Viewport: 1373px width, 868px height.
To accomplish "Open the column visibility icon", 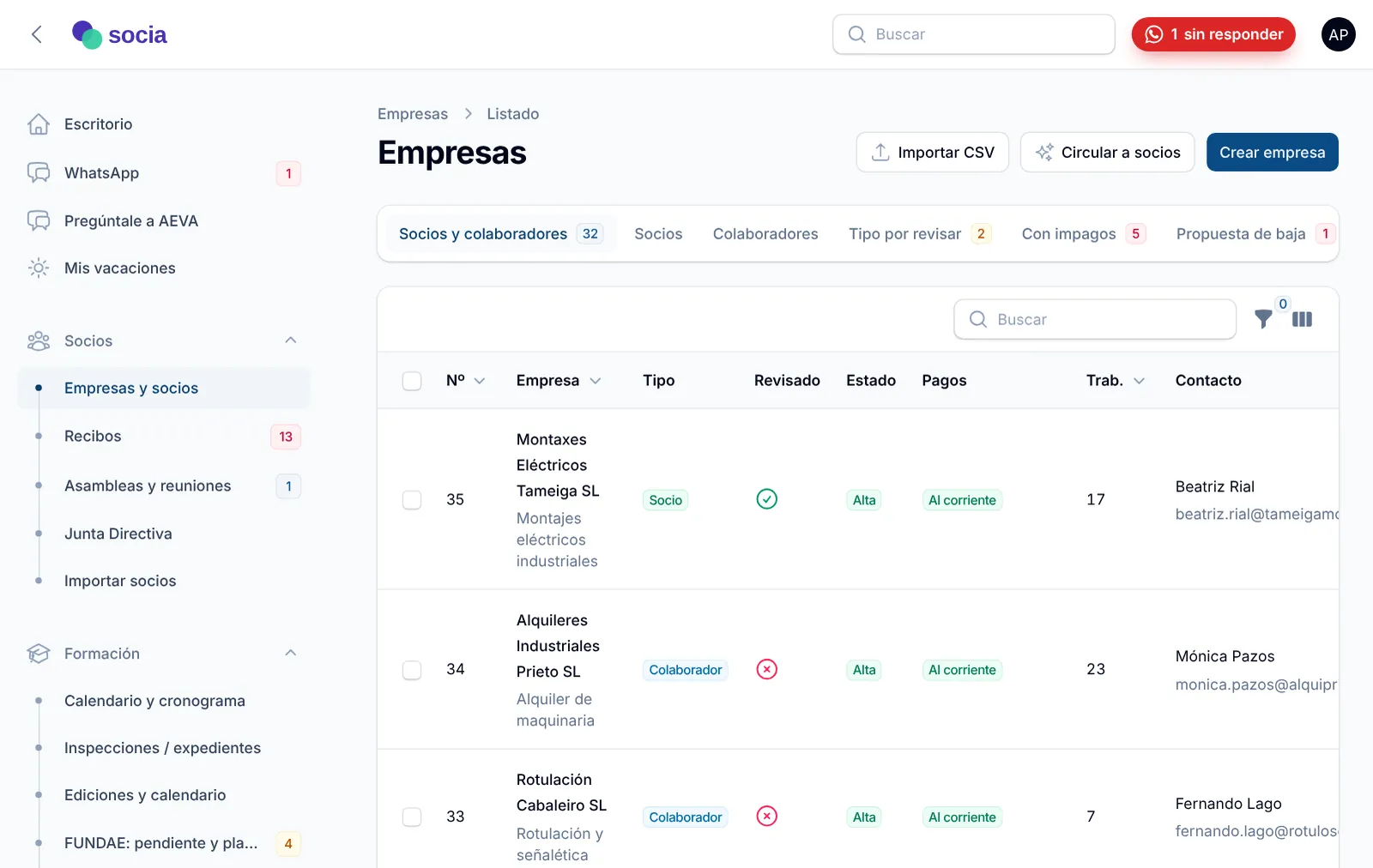I will (1302, 319).
